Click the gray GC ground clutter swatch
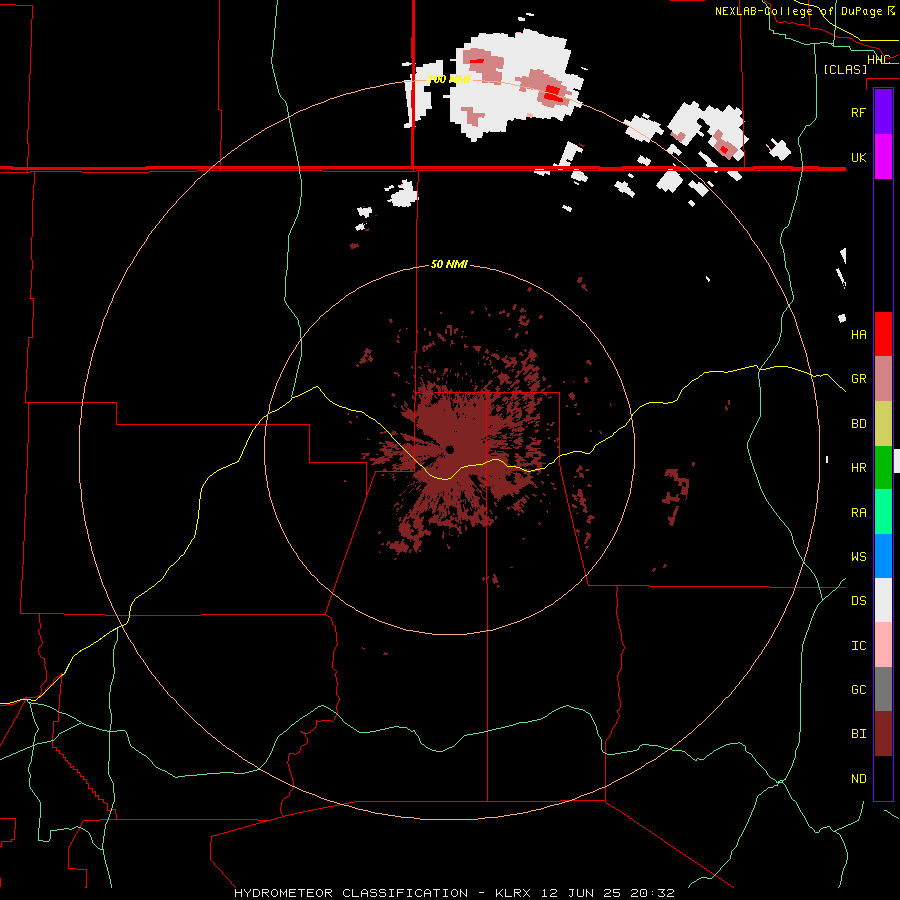 coord(883,689)
